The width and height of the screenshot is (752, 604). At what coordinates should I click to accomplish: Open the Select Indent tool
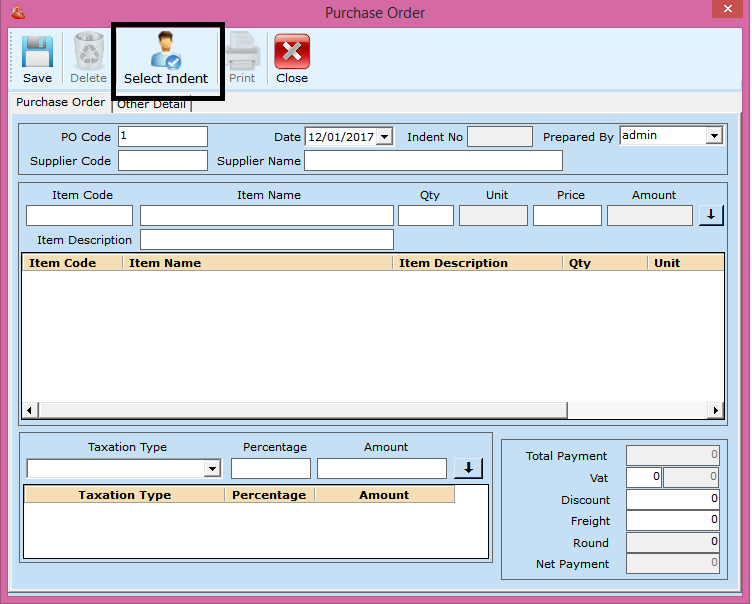[166, 59]
